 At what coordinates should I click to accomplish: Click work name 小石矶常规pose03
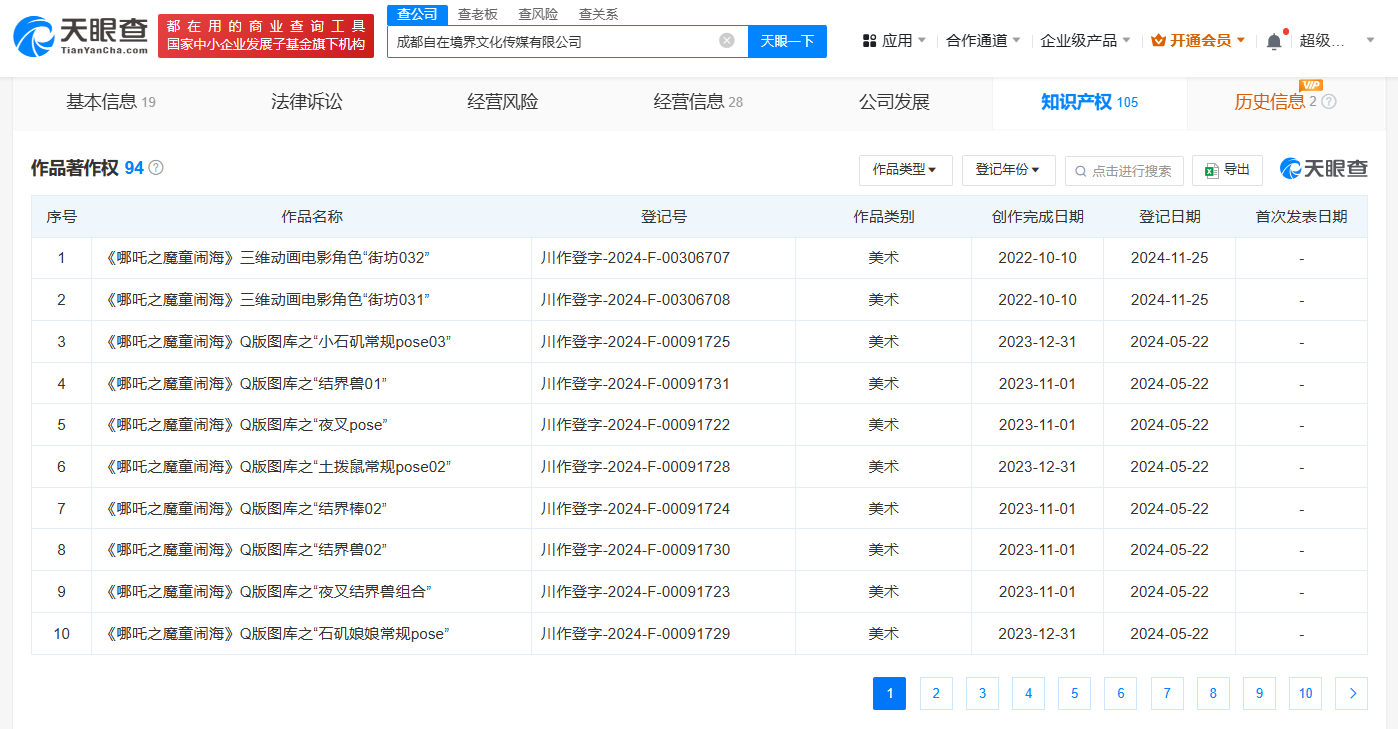(278, 342)
